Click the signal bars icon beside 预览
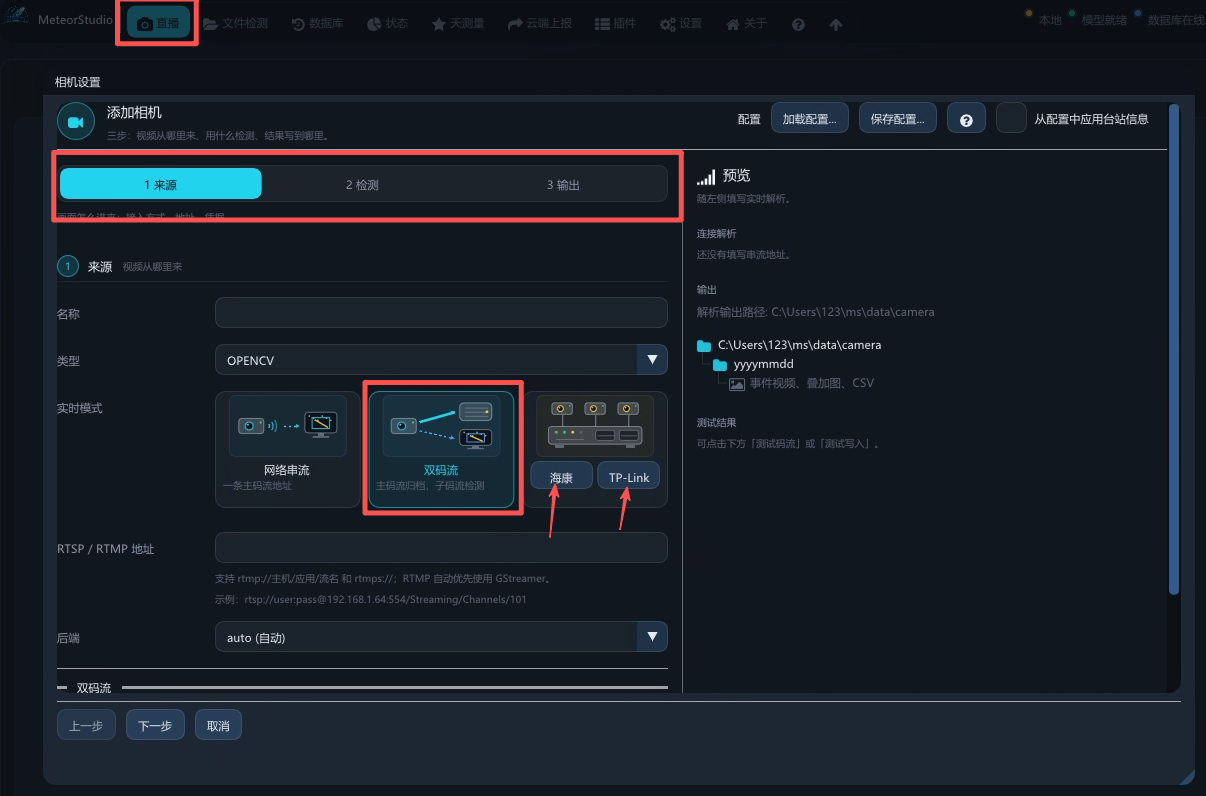The width and height of the screenshot is (1206, 796). coord(706,176)
